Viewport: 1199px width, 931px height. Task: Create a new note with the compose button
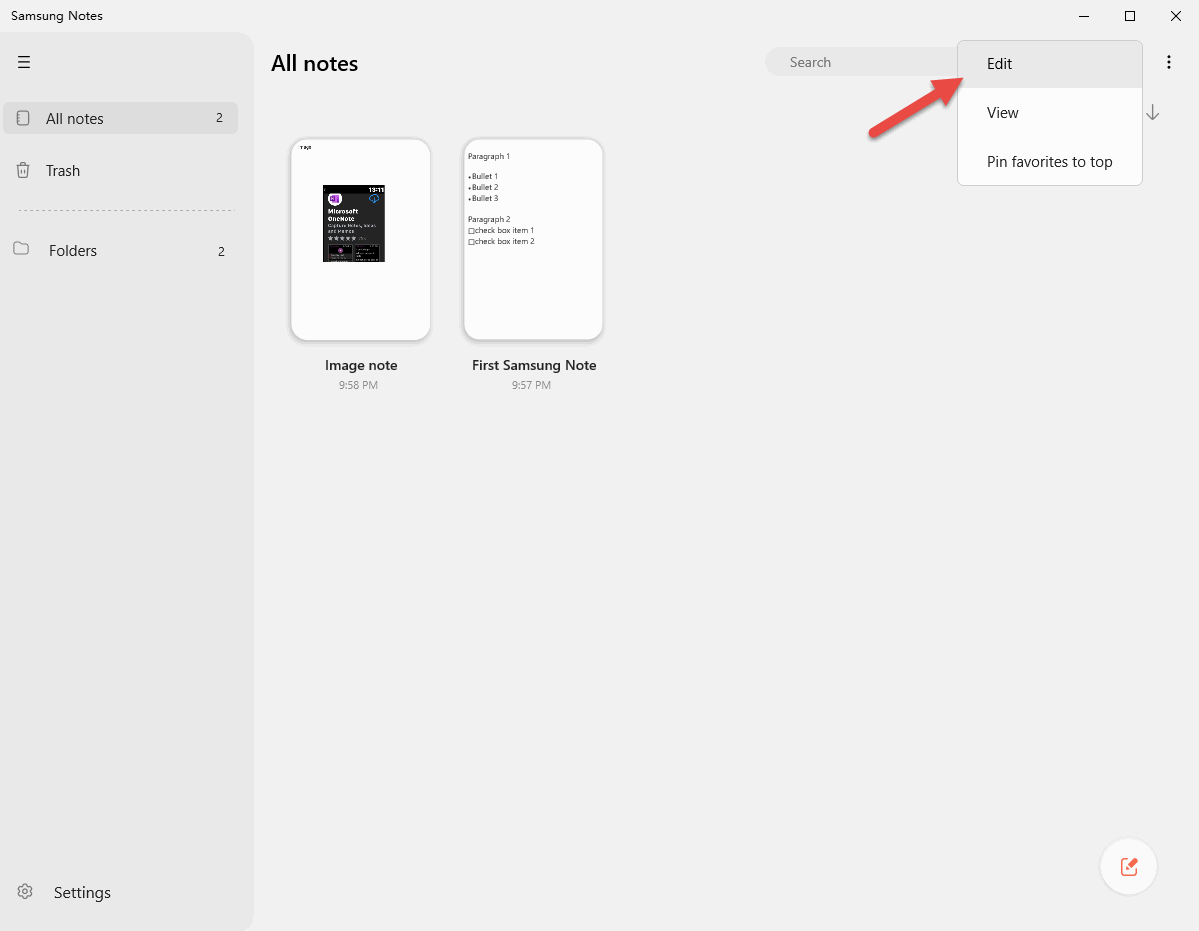1129,866
